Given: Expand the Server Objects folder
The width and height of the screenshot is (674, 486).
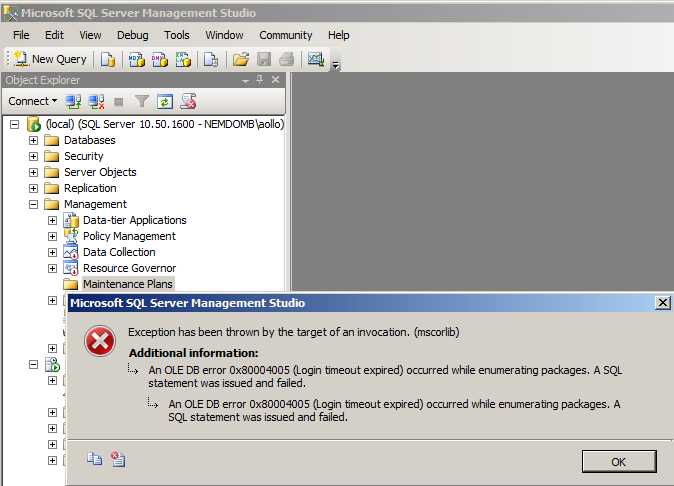Looking at the screenshot, I should pyautogui.click(x=34, y=172).
